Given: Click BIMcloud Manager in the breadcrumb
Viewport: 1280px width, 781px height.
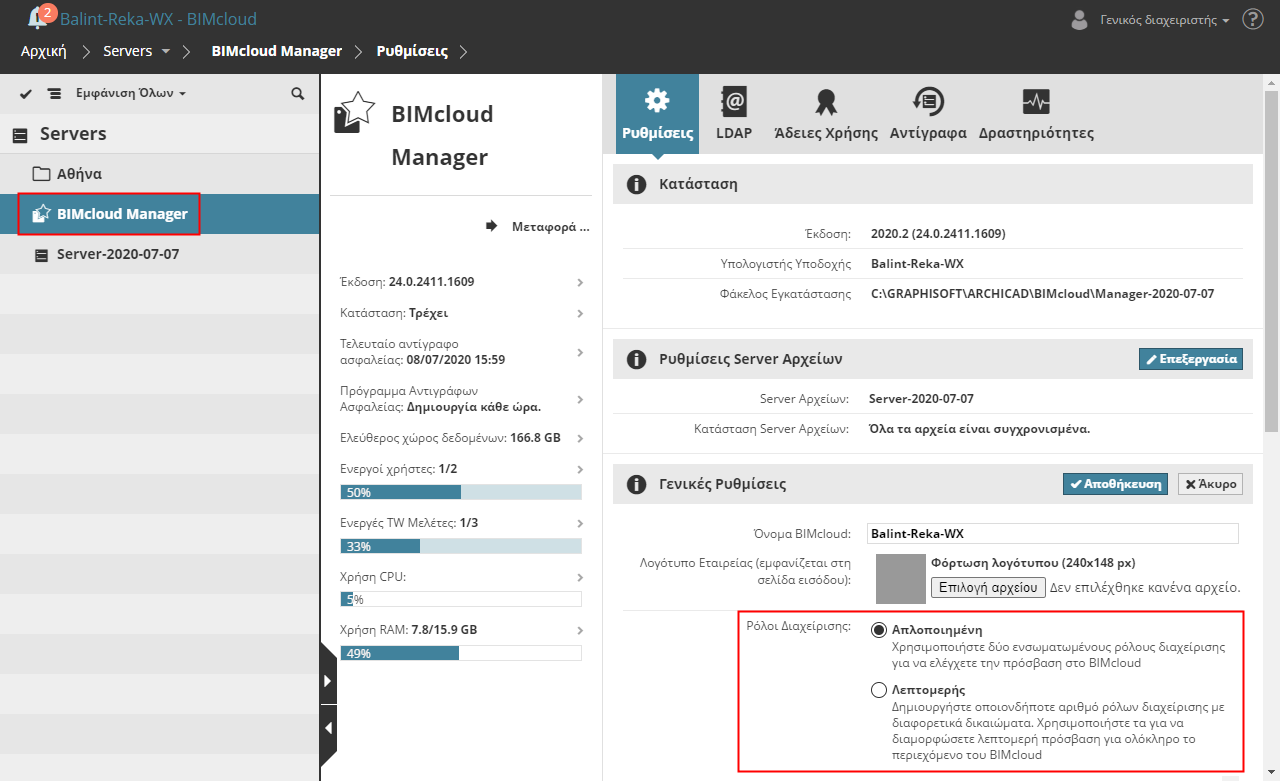Looking at the screenshot, I should tap(277, 51).
